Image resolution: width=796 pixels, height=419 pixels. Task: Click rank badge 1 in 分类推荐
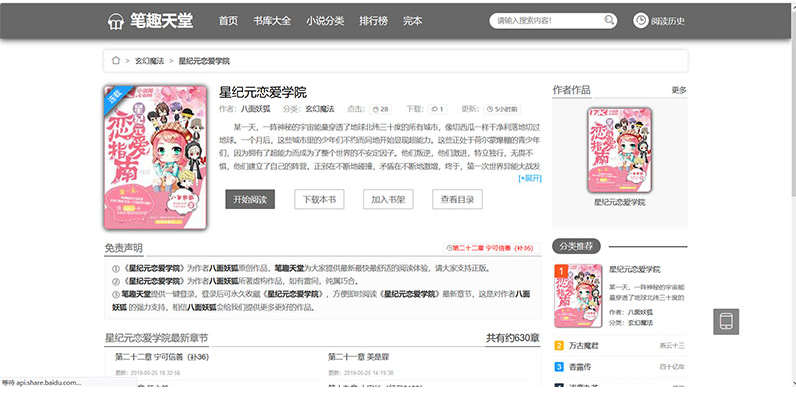(x=560, y=271)
